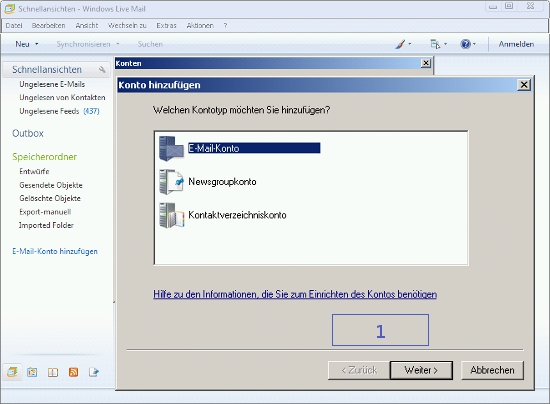Click the paintbrush color scheme icon

point(400,44)
